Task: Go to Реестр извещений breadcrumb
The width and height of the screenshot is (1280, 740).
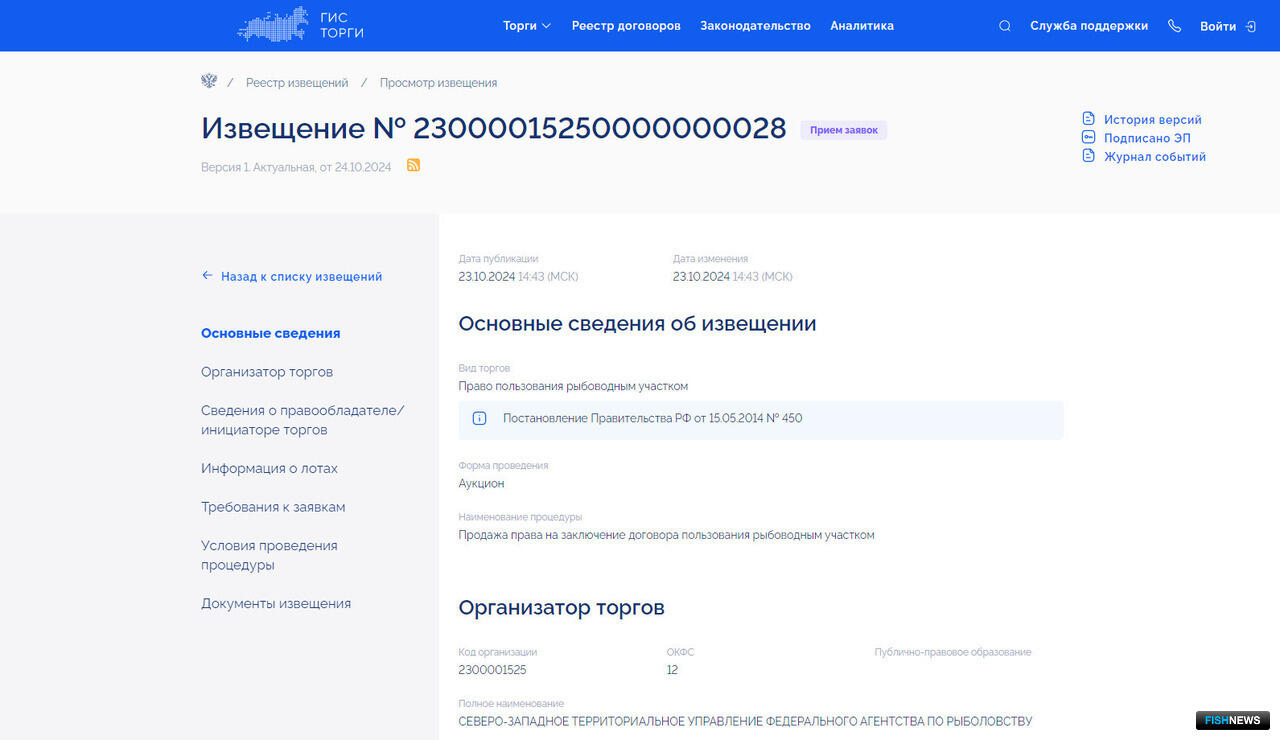Action: coord(297,83)
